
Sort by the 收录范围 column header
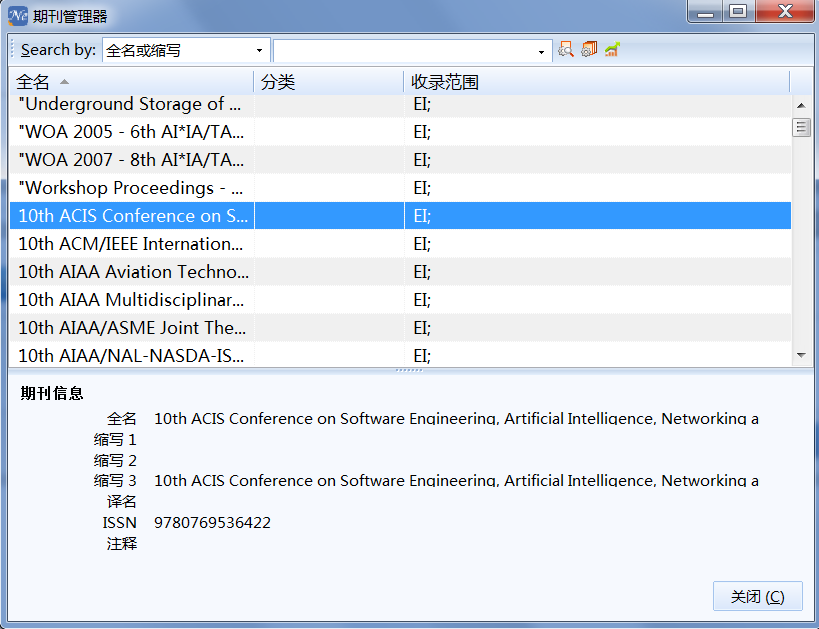(x=596, y=82)
